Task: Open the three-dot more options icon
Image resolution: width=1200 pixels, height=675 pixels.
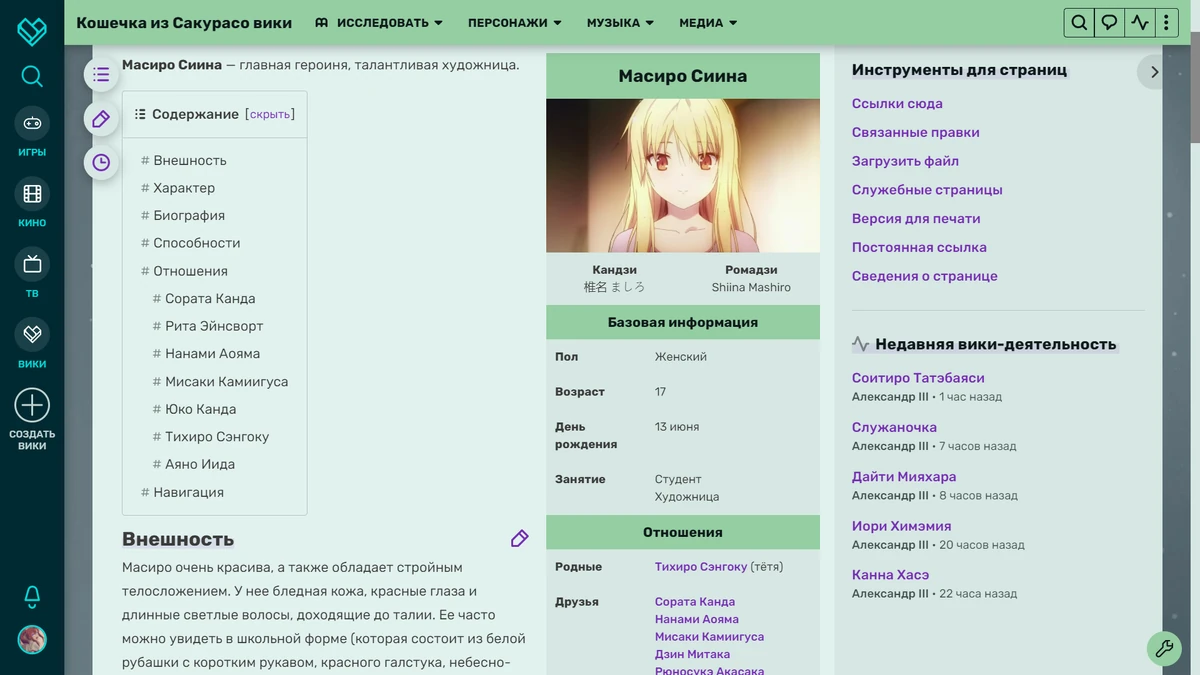Action: 1166,22
